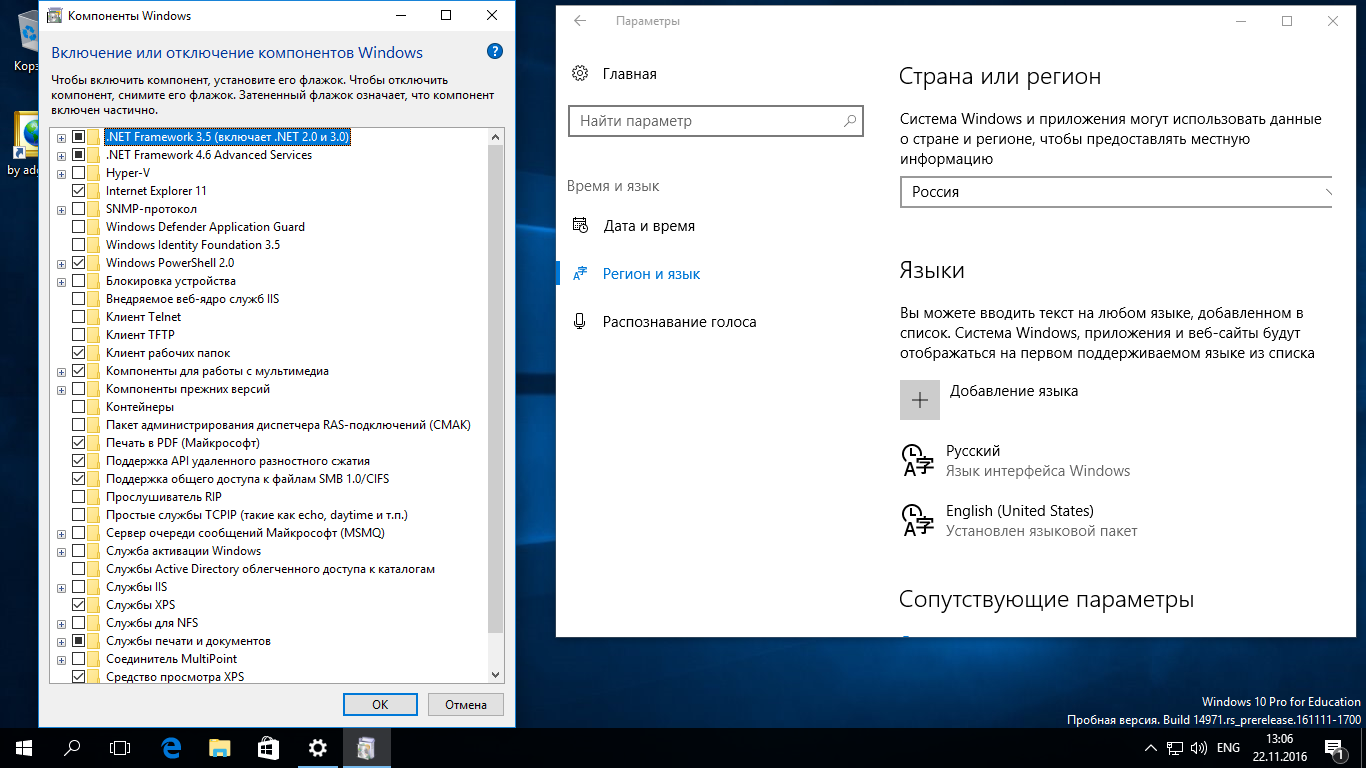This screenshot has height=768, width=1366.
Task: Click Windows Features taskbar icon
Action: click(x=367, y=747)
